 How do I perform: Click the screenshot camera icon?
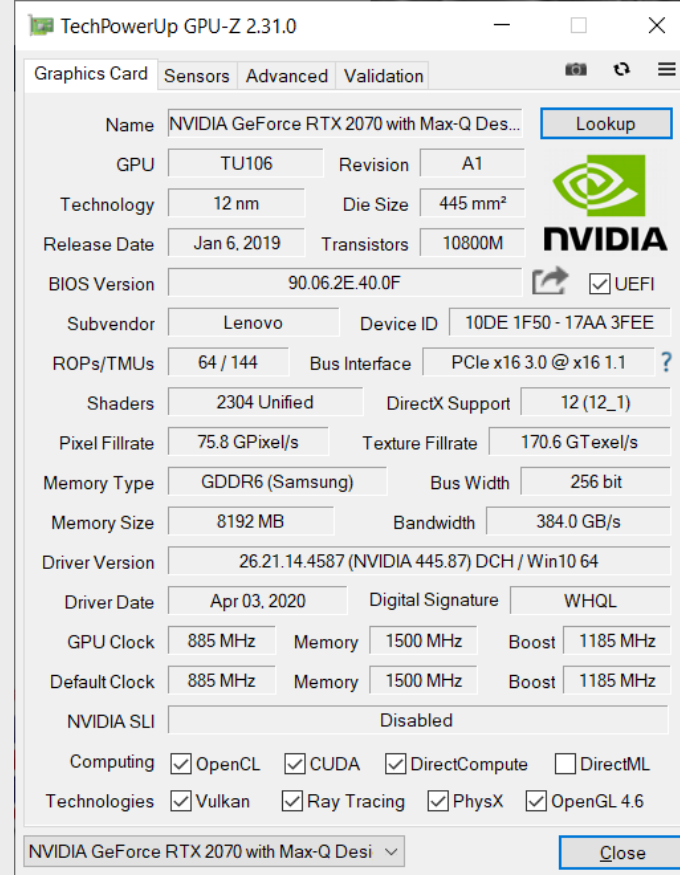(x=576, y=69)
